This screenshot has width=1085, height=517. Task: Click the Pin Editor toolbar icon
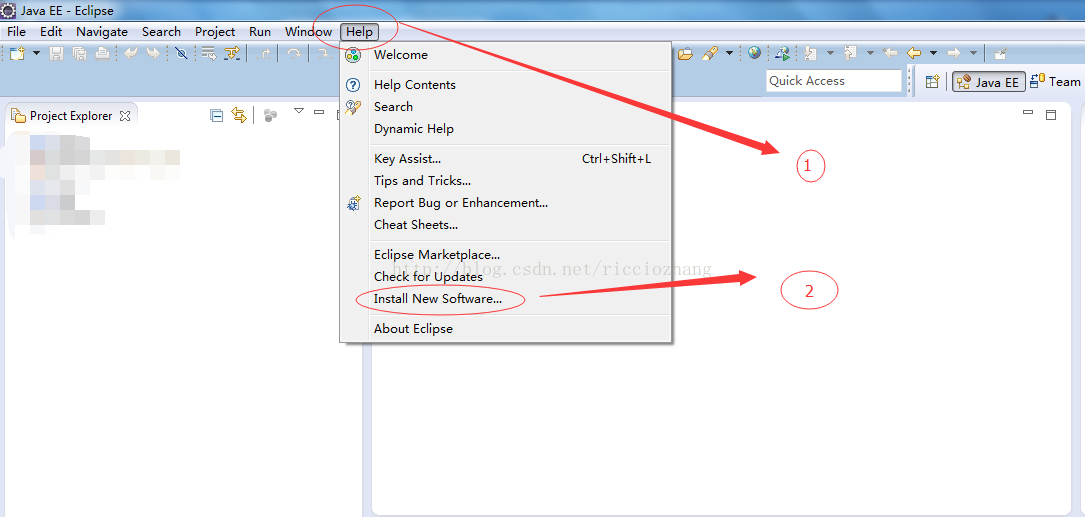click(1001, 53)
